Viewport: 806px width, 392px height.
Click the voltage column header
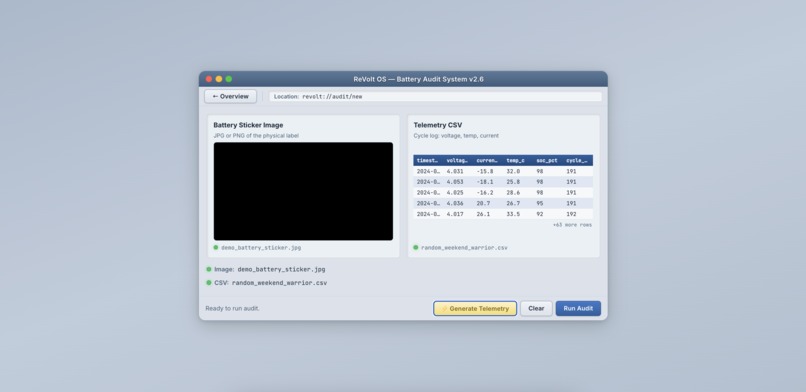(457, 160)
